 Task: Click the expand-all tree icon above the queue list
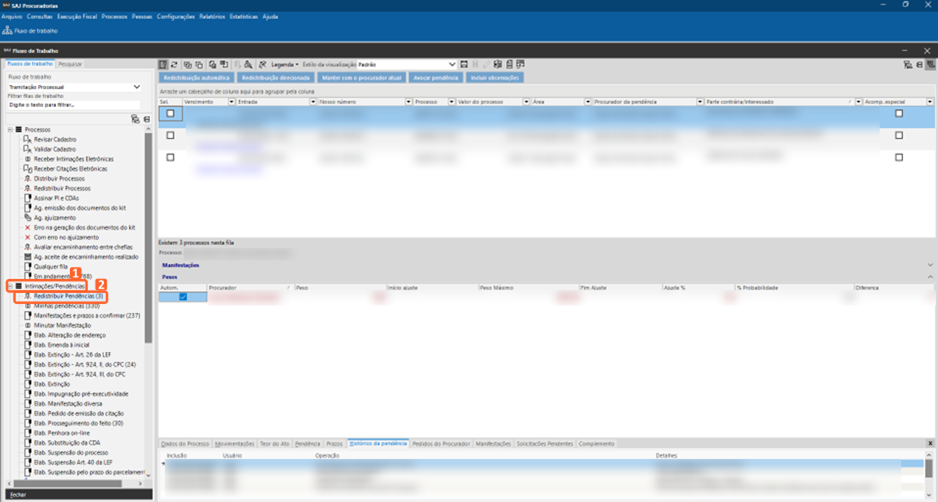135,119
